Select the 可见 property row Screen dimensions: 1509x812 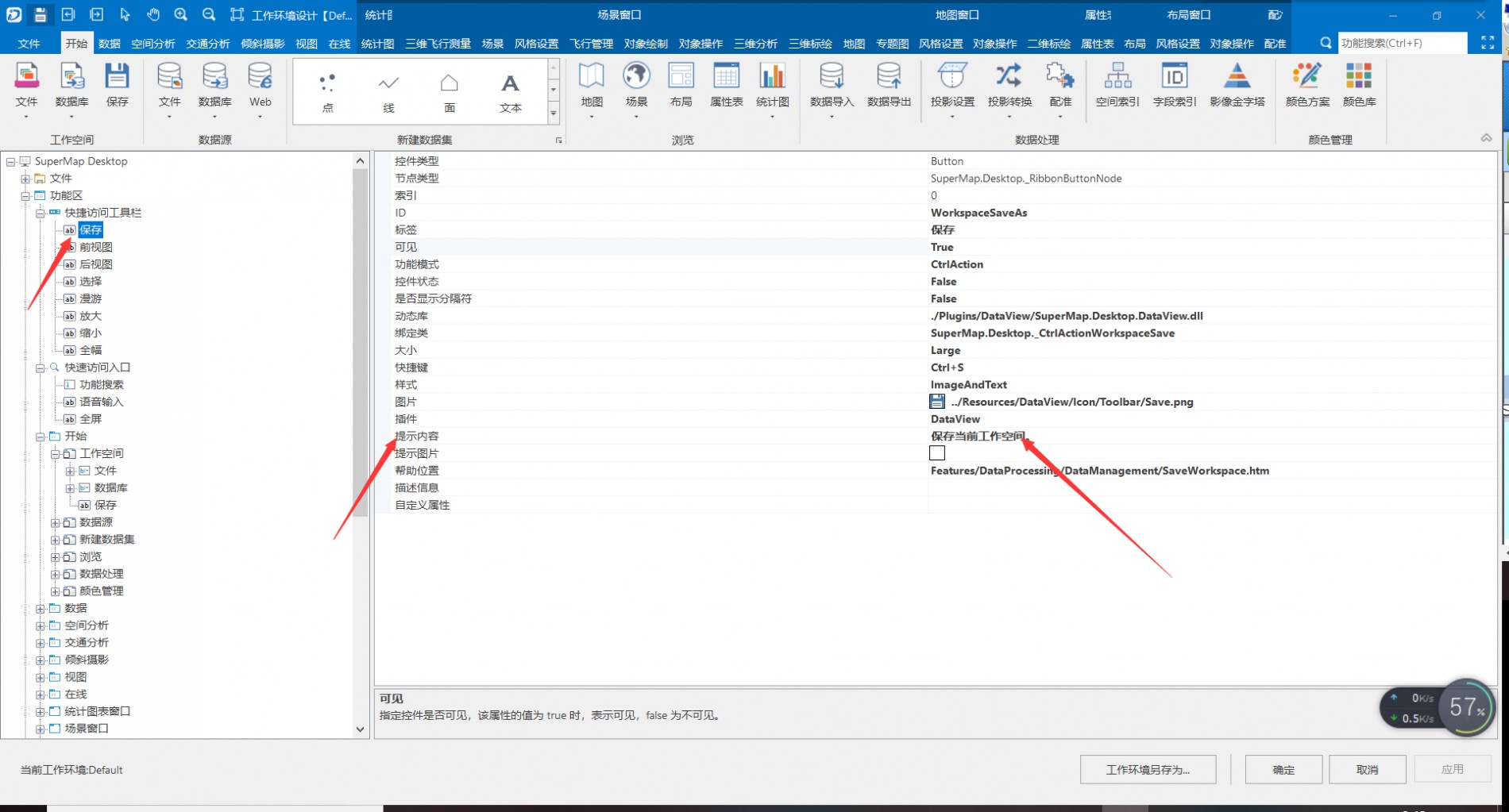pos(936,247)
